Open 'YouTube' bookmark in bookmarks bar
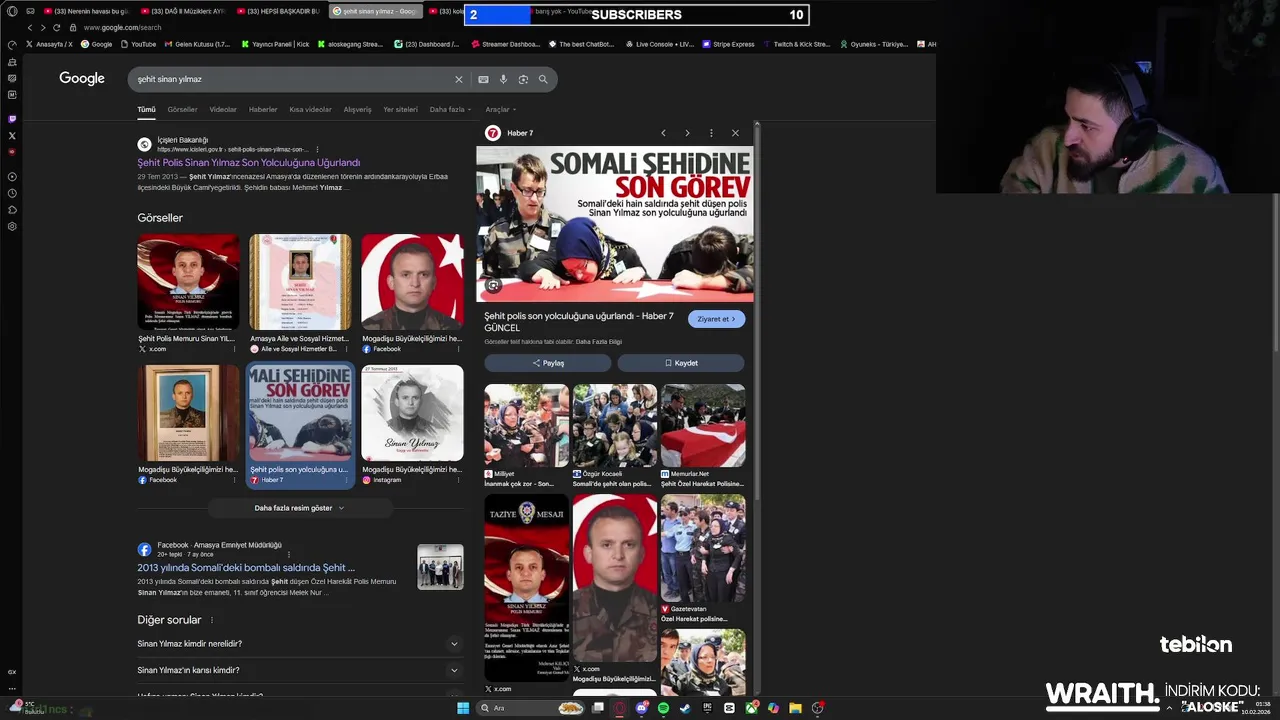Viewport: 1280px width, 720px height. tap(138, 44)
